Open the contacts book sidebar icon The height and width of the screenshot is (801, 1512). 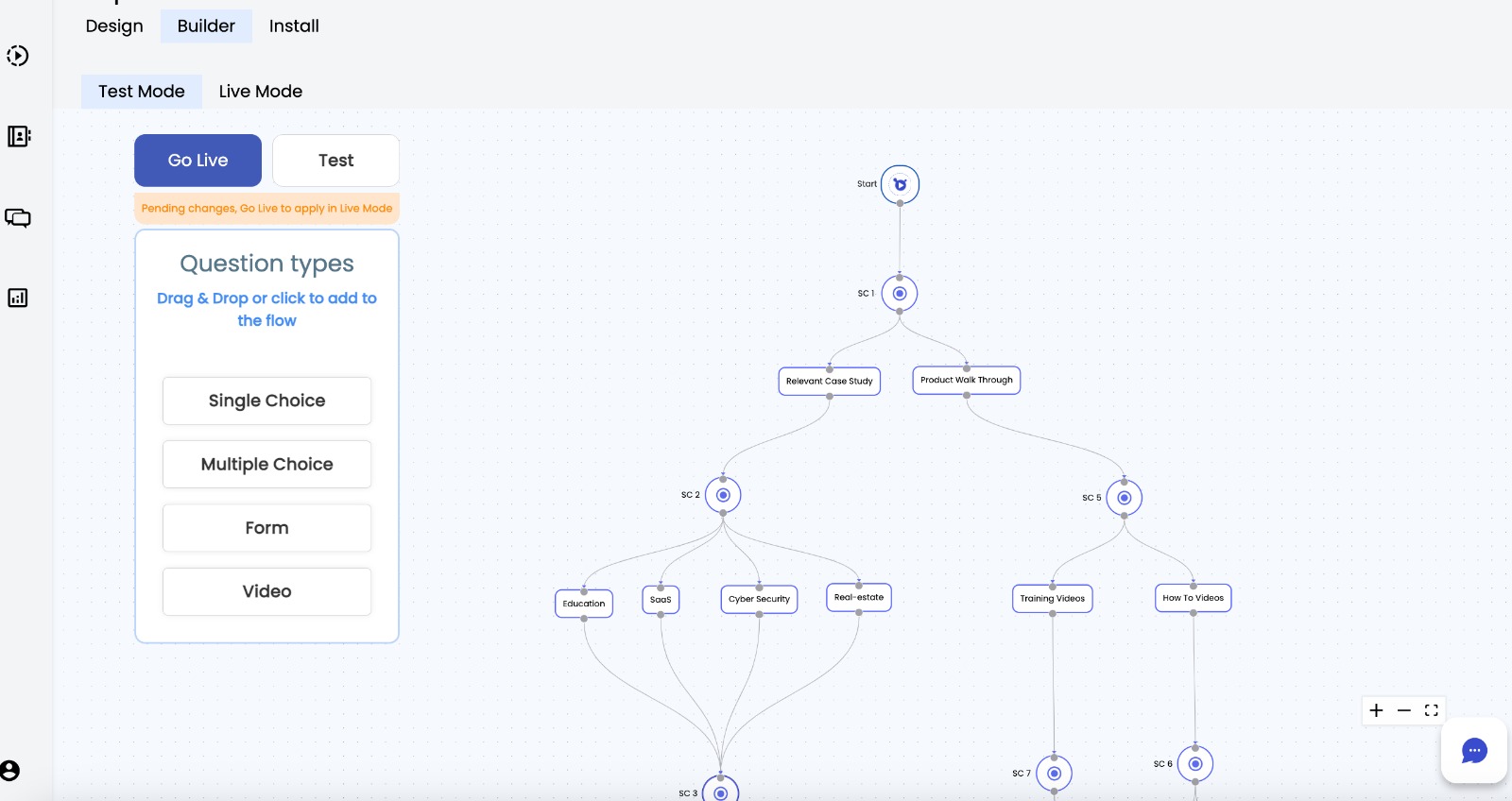point(18,136)
